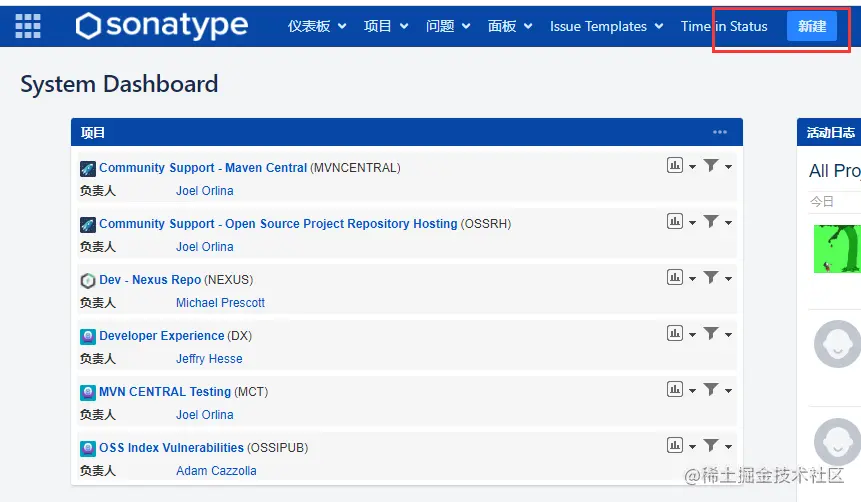
Task: Expand reports dropdown arrow for Maven Central
Action: click(x=692, y=167)
